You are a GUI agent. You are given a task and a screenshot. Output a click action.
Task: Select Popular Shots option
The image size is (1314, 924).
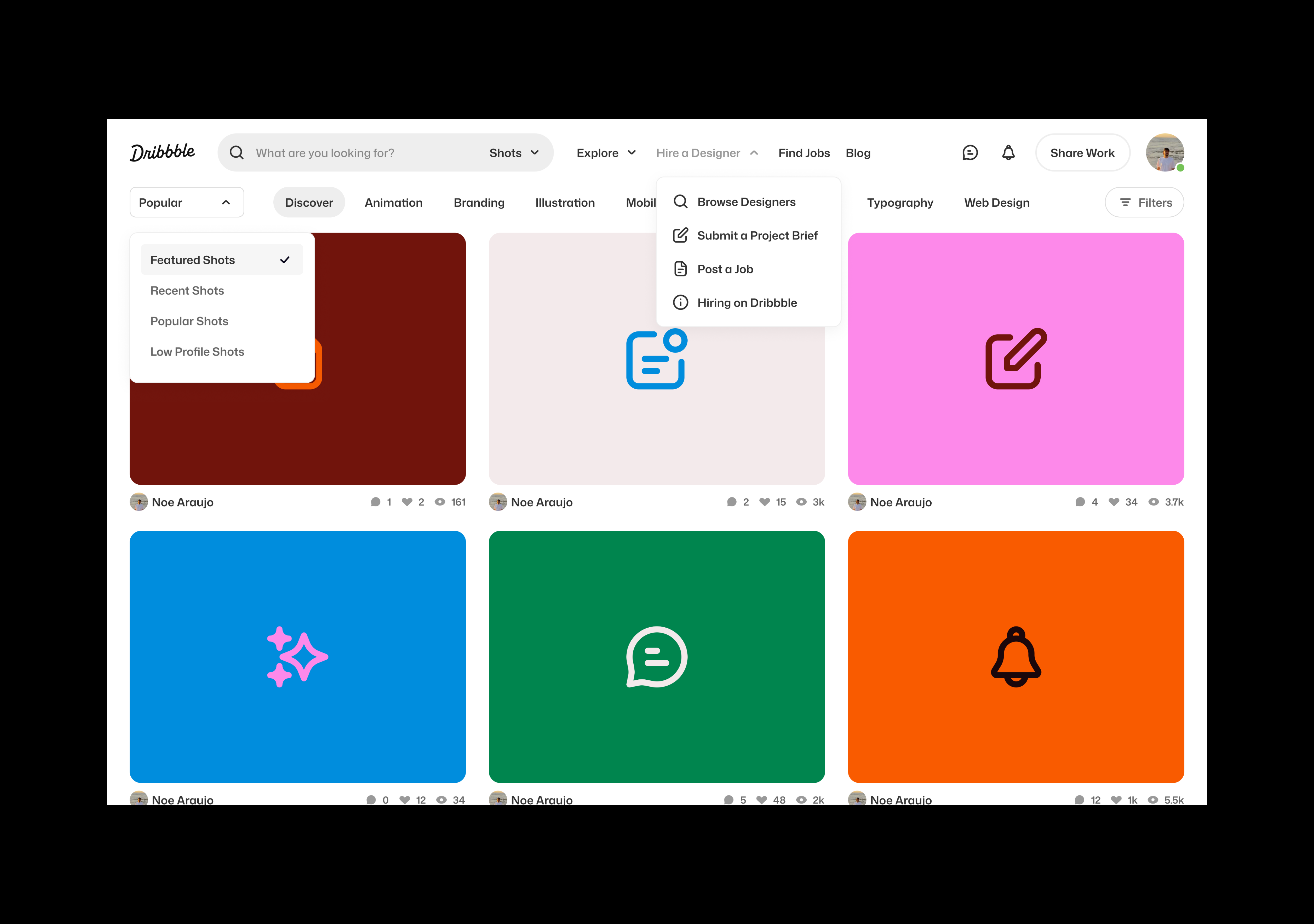[189, 321]
